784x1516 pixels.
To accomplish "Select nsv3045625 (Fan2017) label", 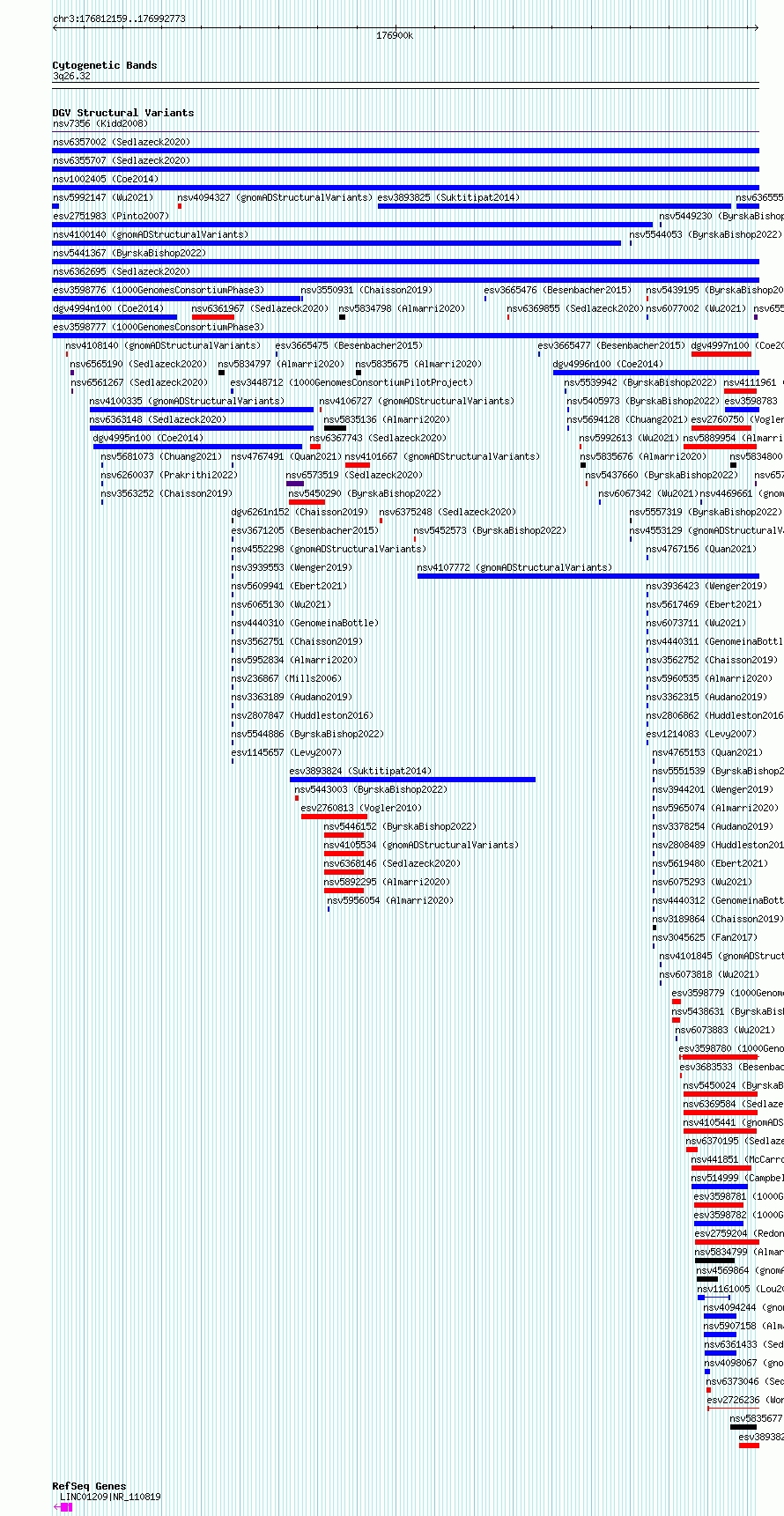I will [x=705, y=938].
